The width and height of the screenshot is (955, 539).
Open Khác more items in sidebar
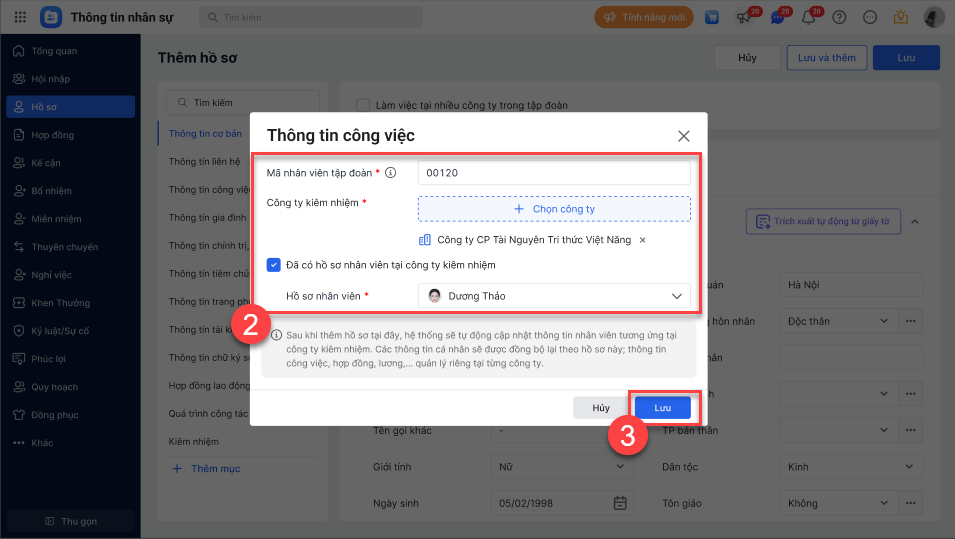71,443
